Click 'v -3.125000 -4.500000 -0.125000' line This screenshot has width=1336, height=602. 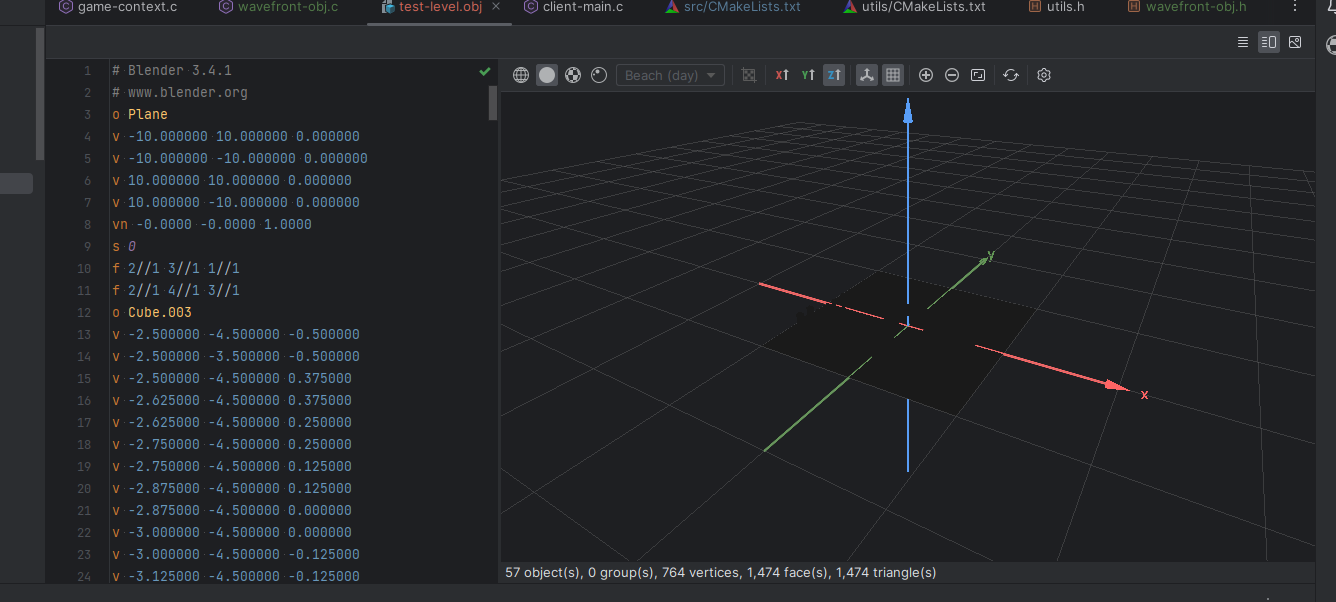click(236, 576)
